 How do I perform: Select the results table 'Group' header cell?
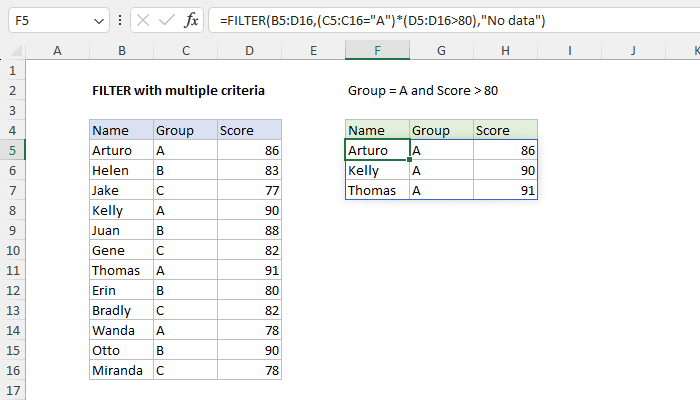point(441,130)
